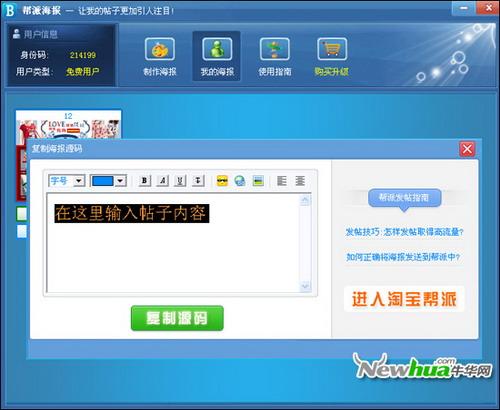This screenshot has width=500, height=410.
Task: Minimize the 帮派海报 window
Action: click(464, 8)
